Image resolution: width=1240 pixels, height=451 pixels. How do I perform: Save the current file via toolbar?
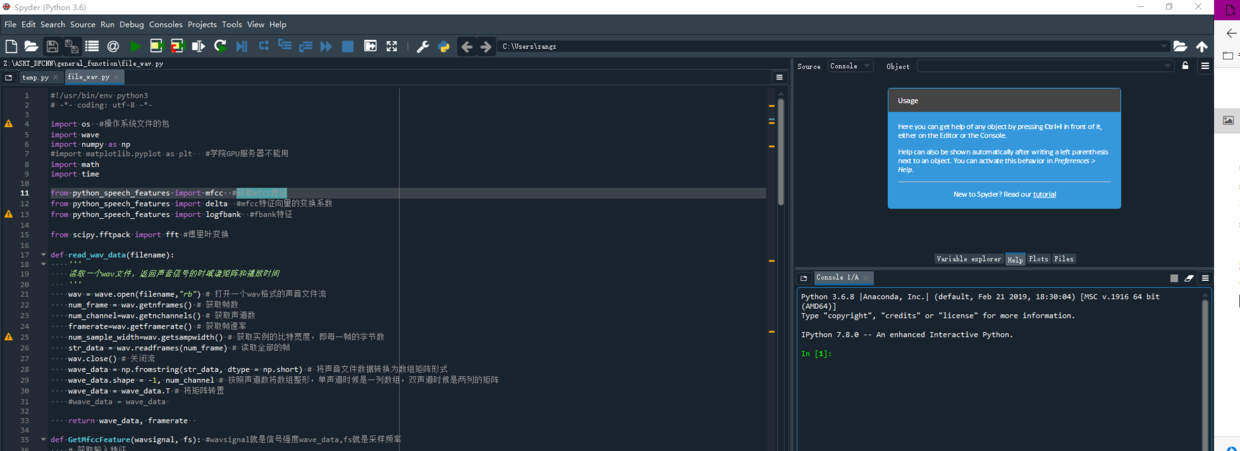pos(52,46)
